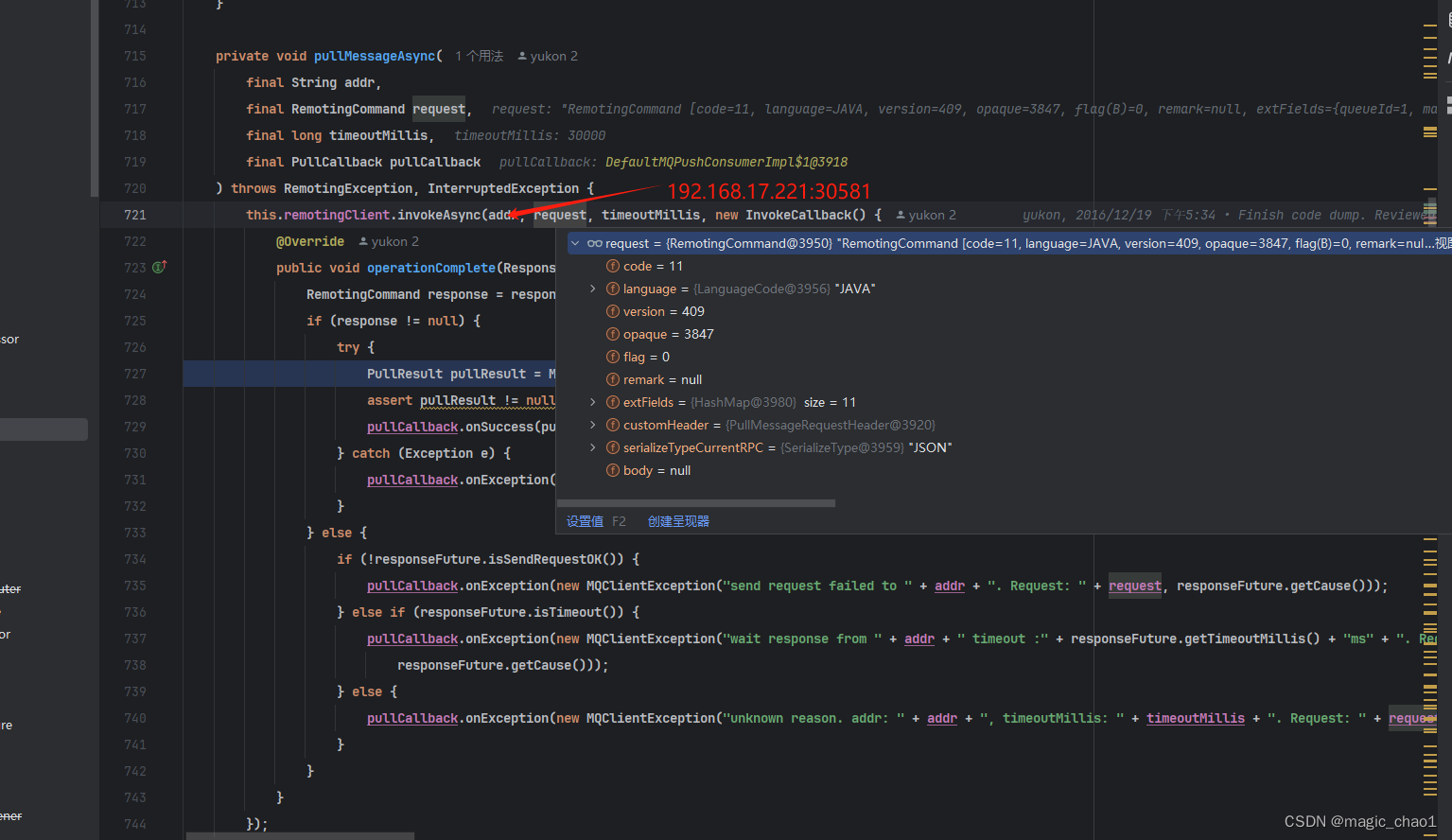Click the @Override annotation on line 722
Viewport: 1452px width, 840px height.
click(x=310, y=241)
